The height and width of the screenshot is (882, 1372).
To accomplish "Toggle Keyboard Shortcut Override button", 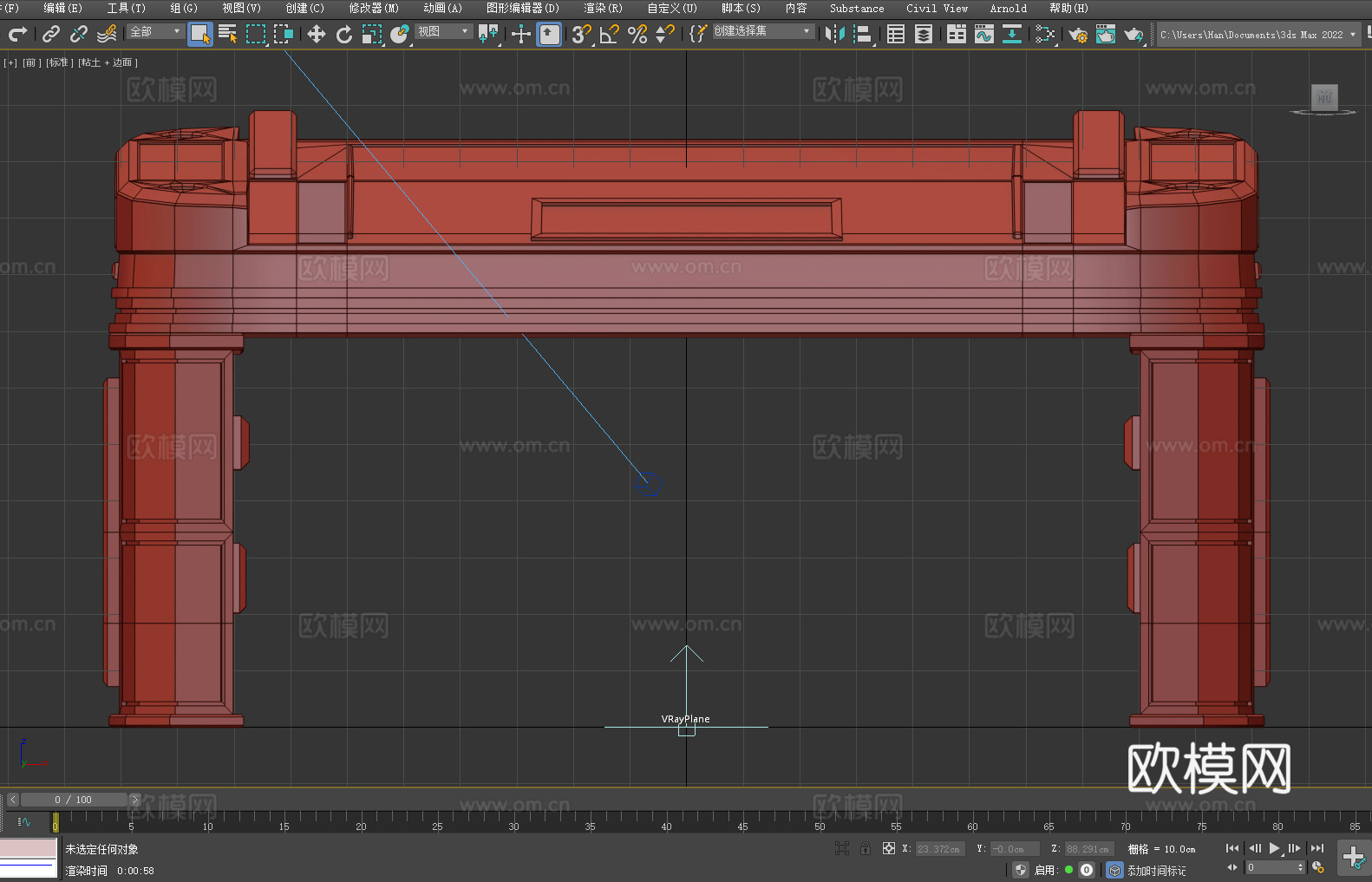I will 549,34.
